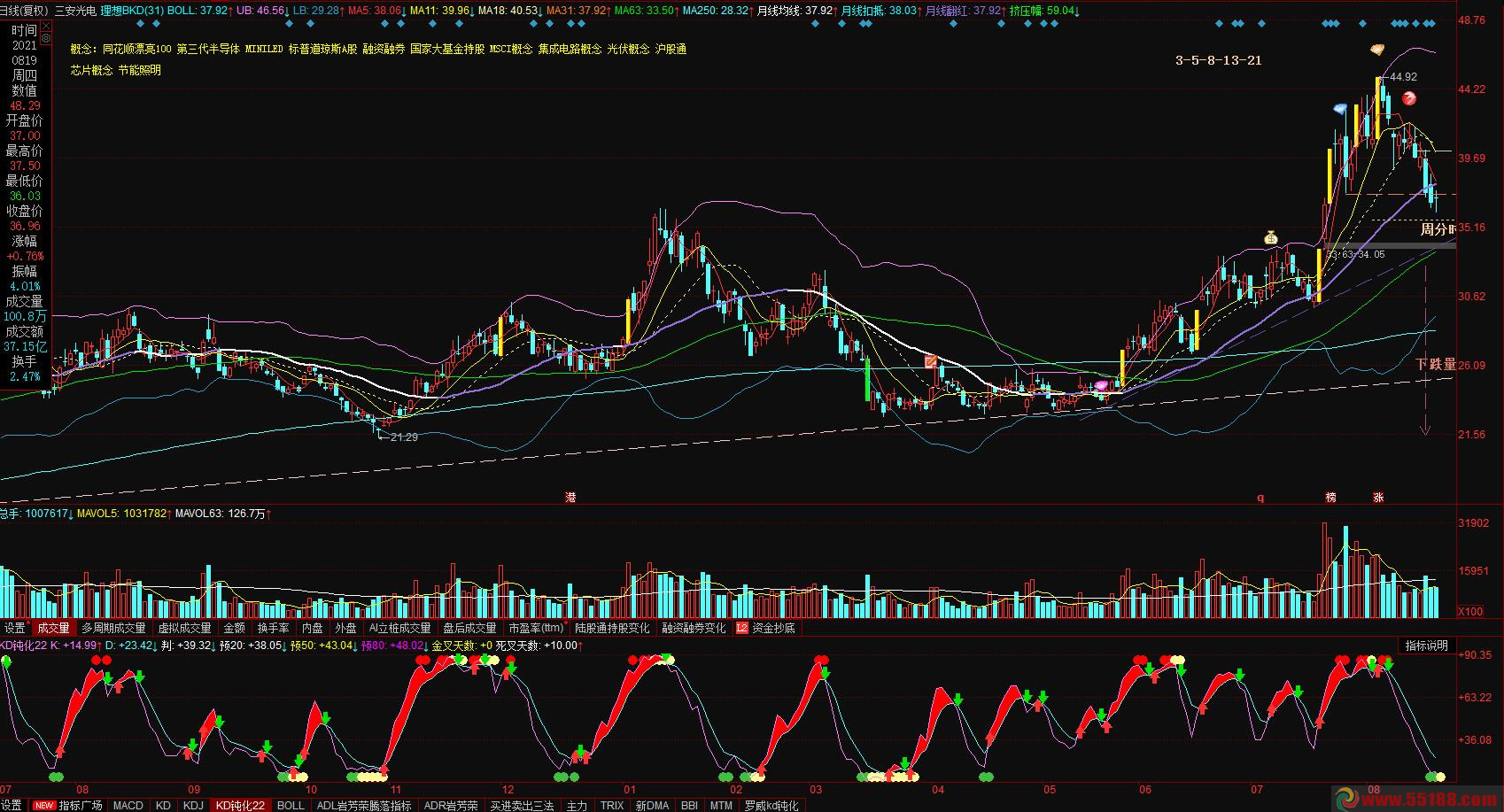The image size is (1504, 812).
Task: Click the blue diamond icon near the price peak
Action: tap(1340, 109)
